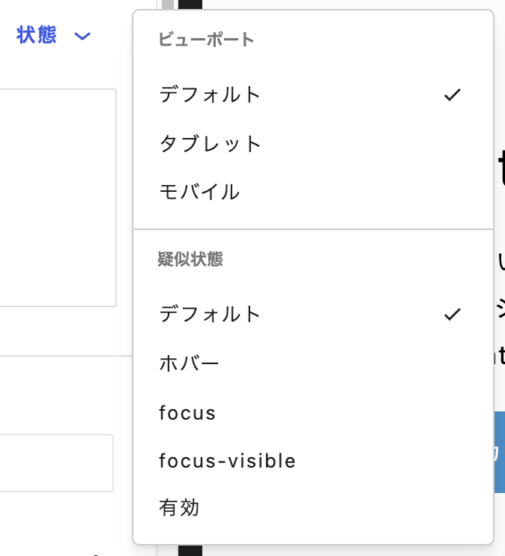Click the blue button at right edge
This screenshot has width=505, height=556.
(x=499, y=452)
